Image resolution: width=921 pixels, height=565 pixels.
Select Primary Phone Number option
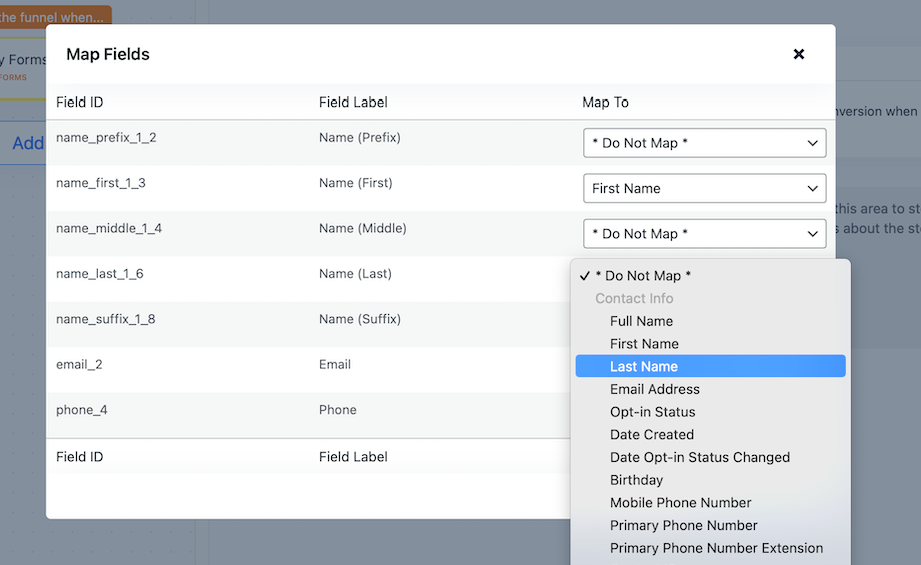(683, 526)
